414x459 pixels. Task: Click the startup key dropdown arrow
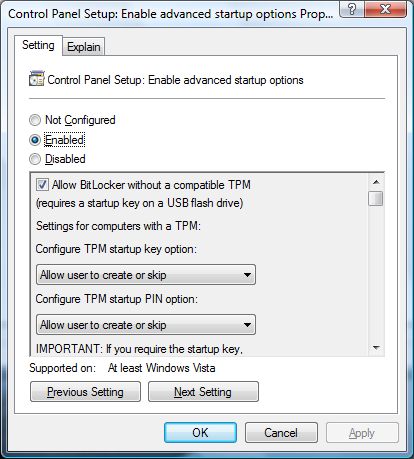[247, 275]
